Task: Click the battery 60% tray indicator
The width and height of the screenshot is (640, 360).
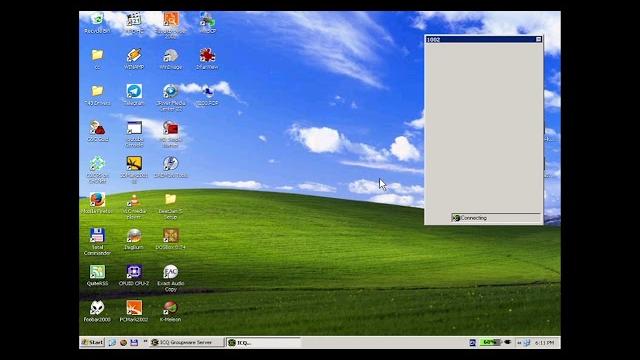Action: [x=491, y=342]
